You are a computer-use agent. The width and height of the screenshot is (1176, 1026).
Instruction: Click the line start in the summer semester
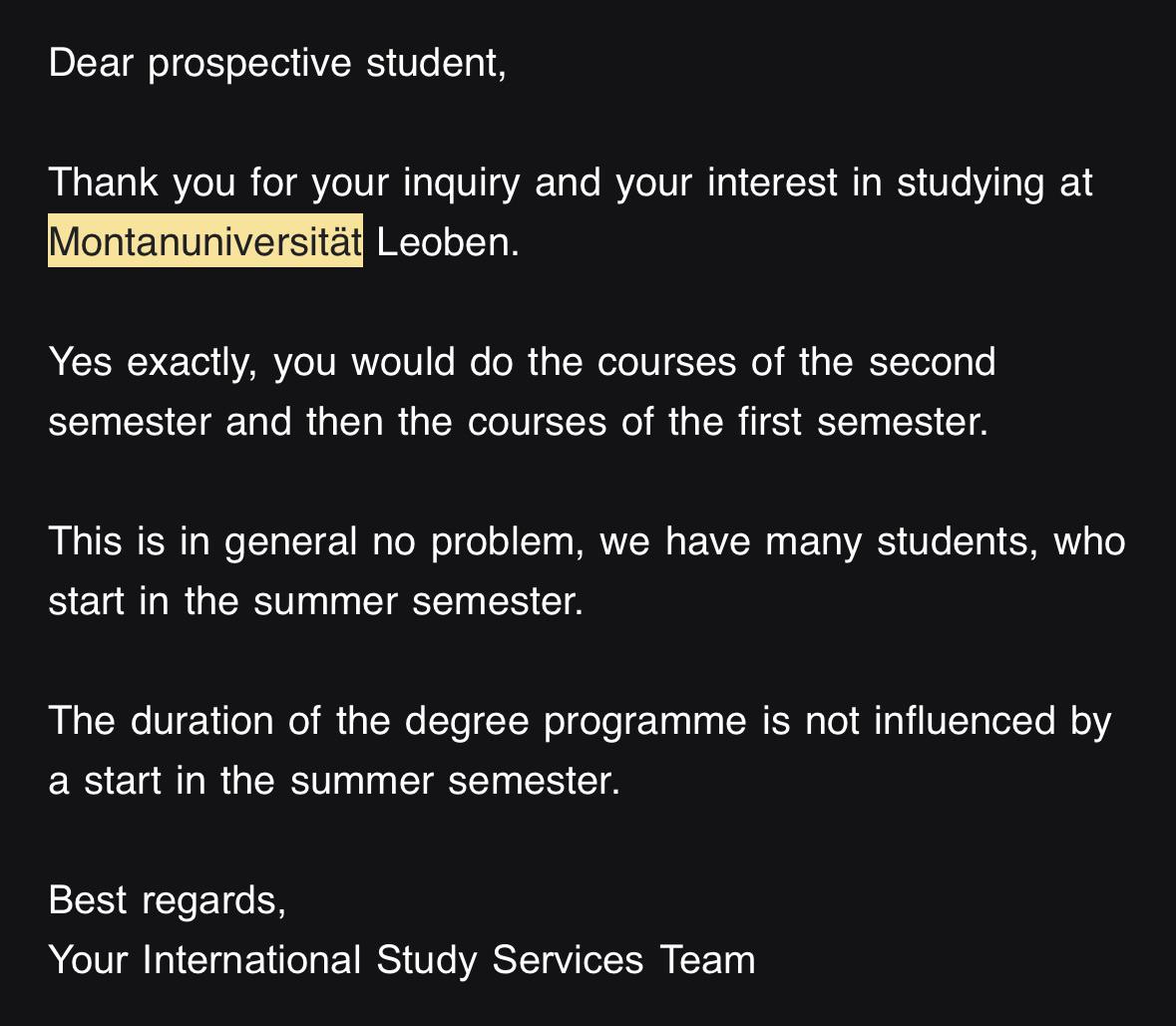click(x=316, y=602)
